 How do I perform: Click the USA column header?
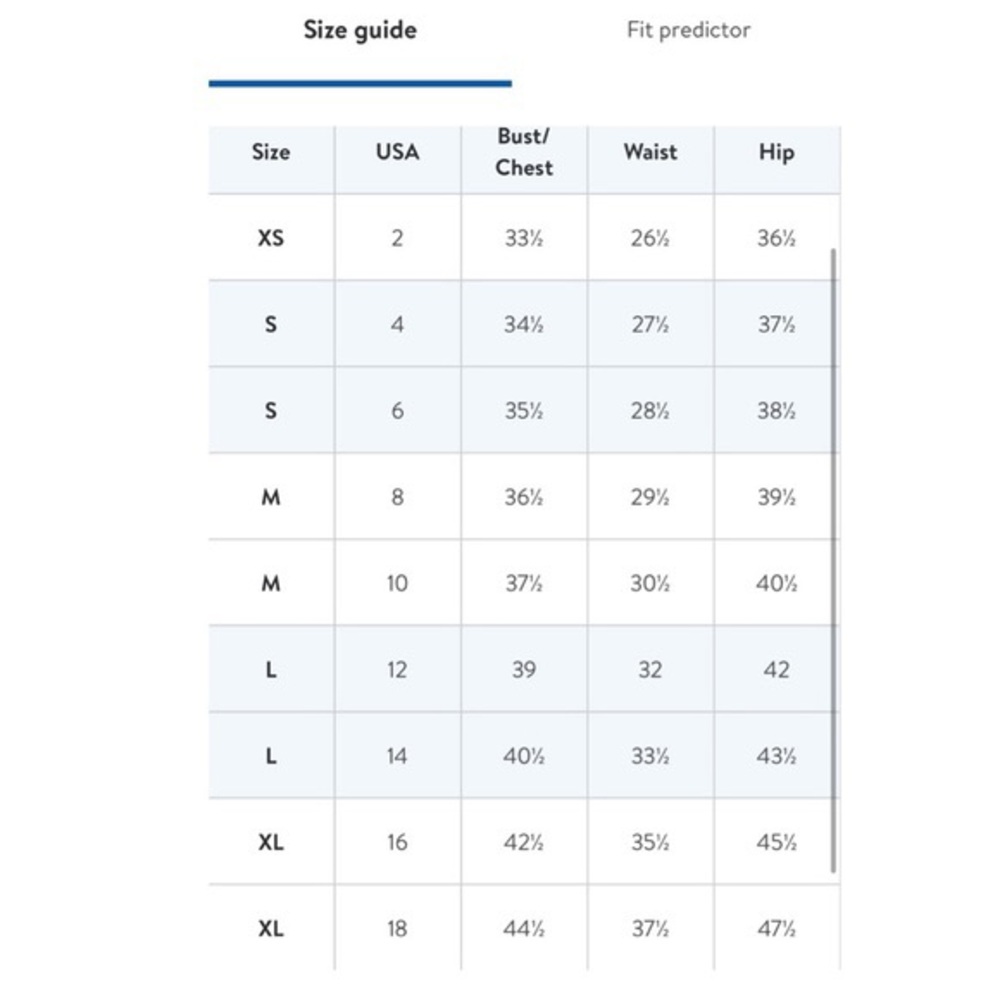point(397,152)
